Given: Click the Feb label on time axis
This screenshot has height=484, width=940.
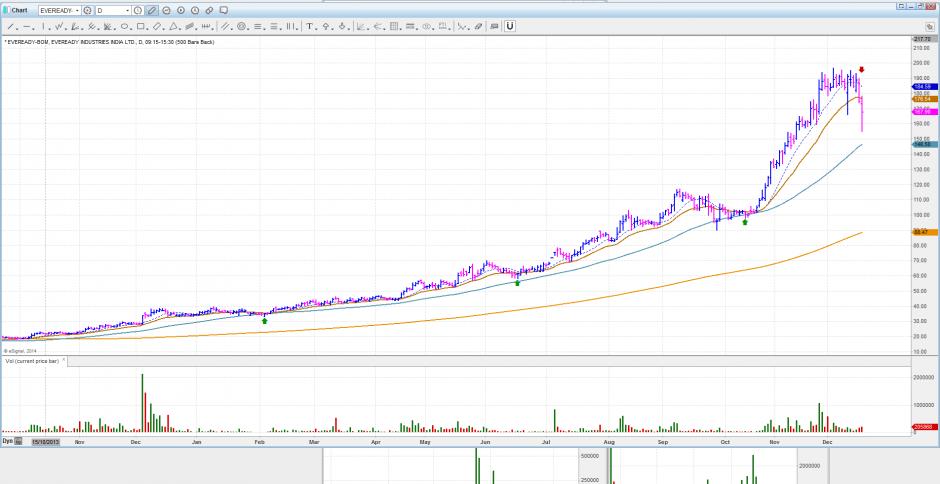Looking at the screenshot, I should tap(260, 442).
